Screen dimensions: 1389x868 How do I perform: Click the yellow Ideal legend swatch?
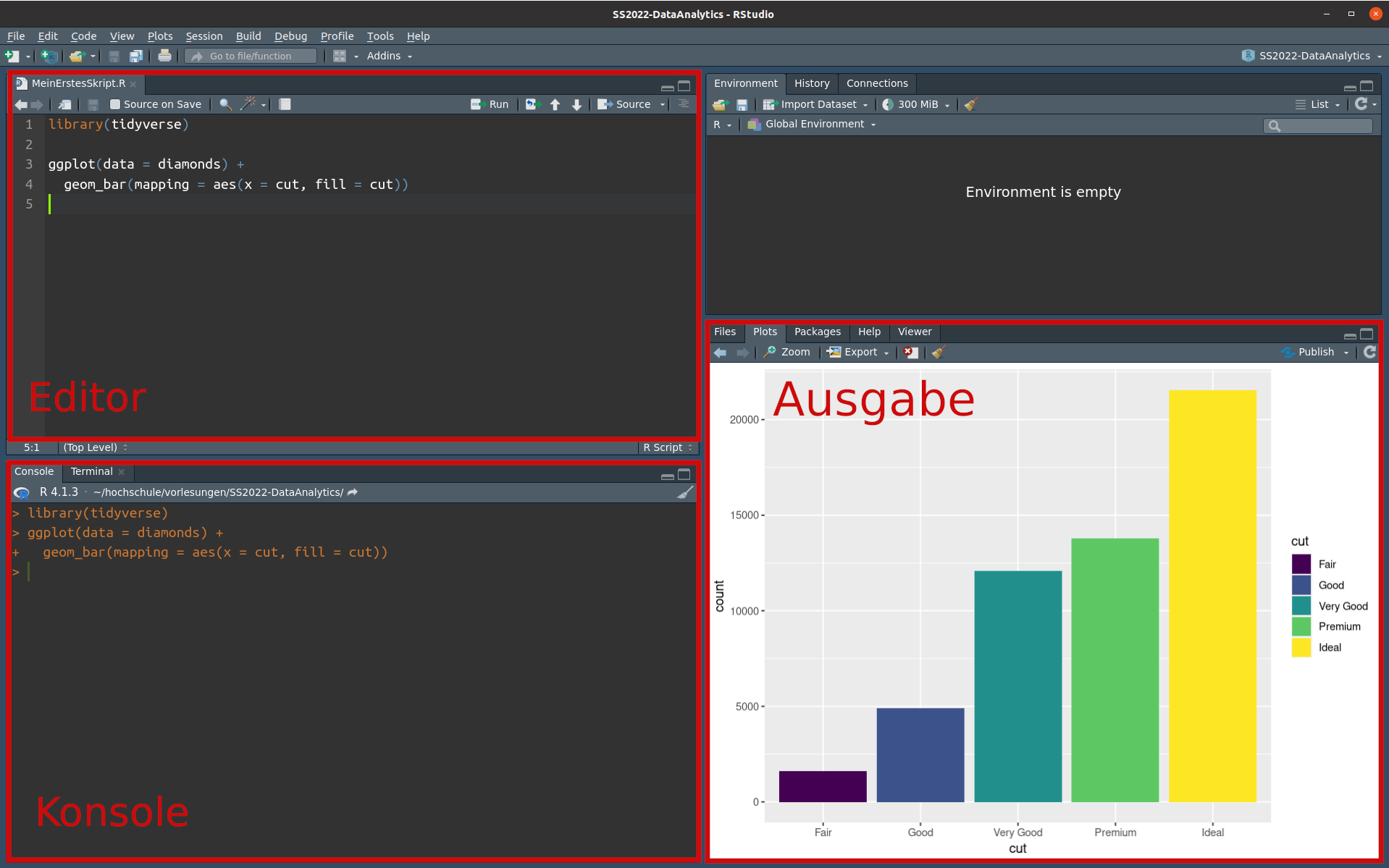pyautogui.click(x=1301, y=648)
